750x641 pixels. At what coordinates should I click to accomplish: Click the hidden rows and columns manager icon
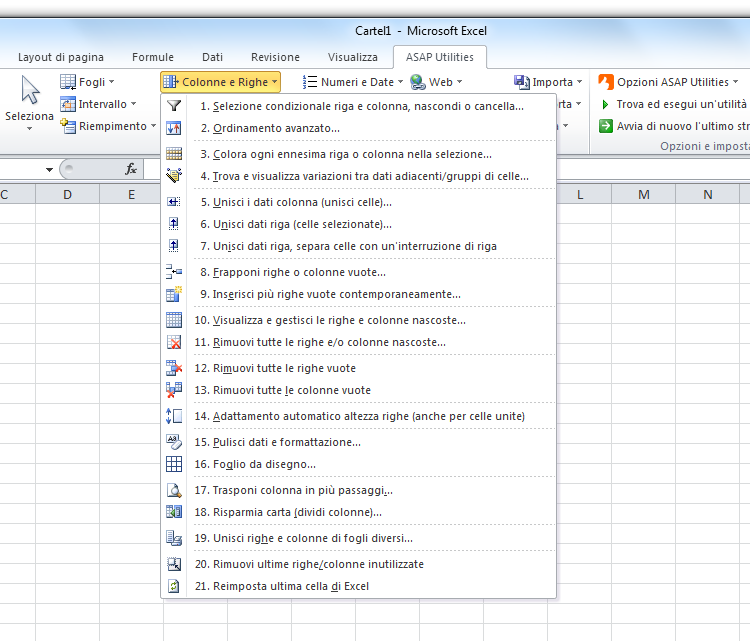point(174,320)
